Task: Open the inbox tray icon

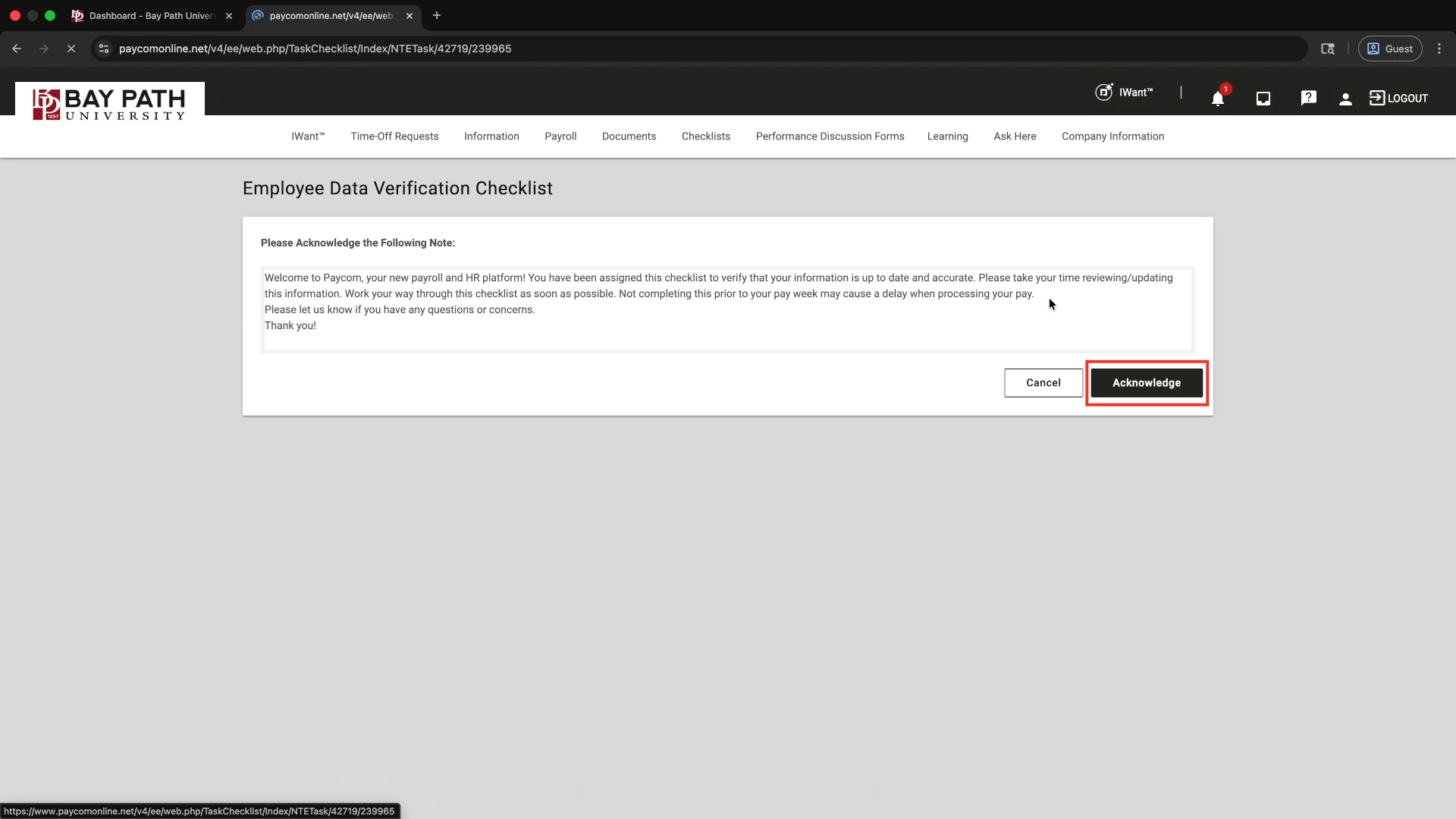Action: click(x=1263, y=99)
